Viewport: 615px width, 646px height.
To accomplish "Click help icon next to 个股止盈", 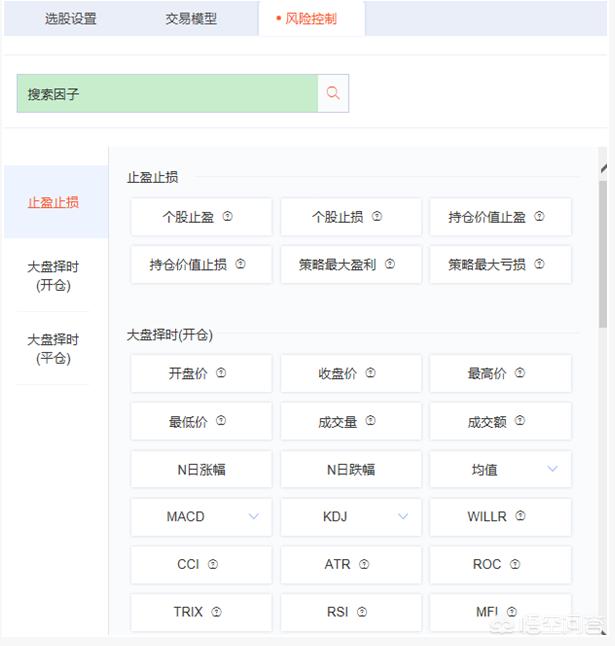I will click(227, 216).
